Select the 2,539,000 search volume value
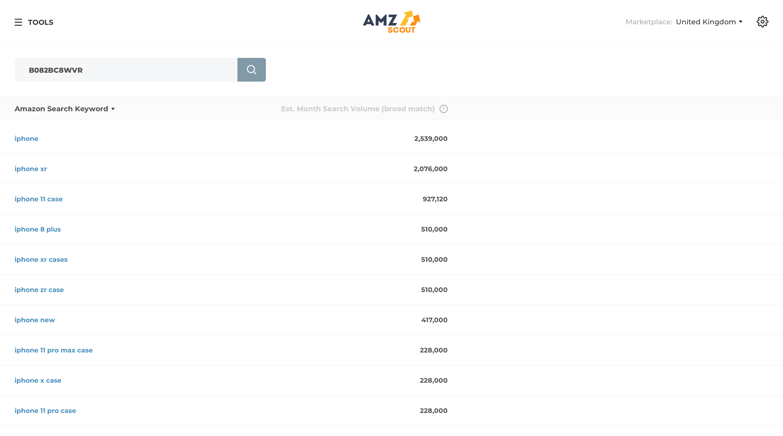The width and height of the screenshot is (783, 436). 430,138
